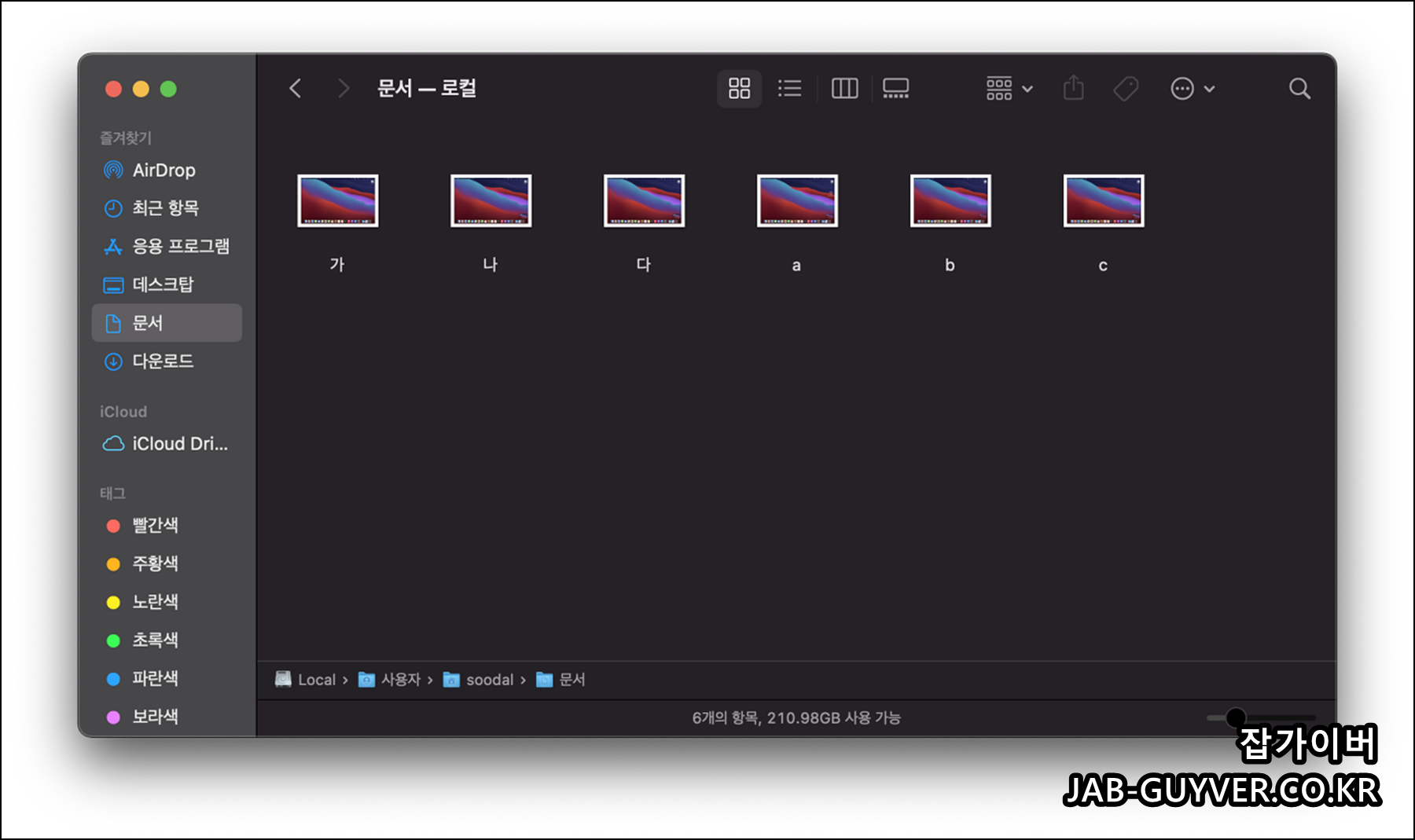The image size is (1415, 840).
Task: Go back with the left chevron button
Action: point(296,88)
